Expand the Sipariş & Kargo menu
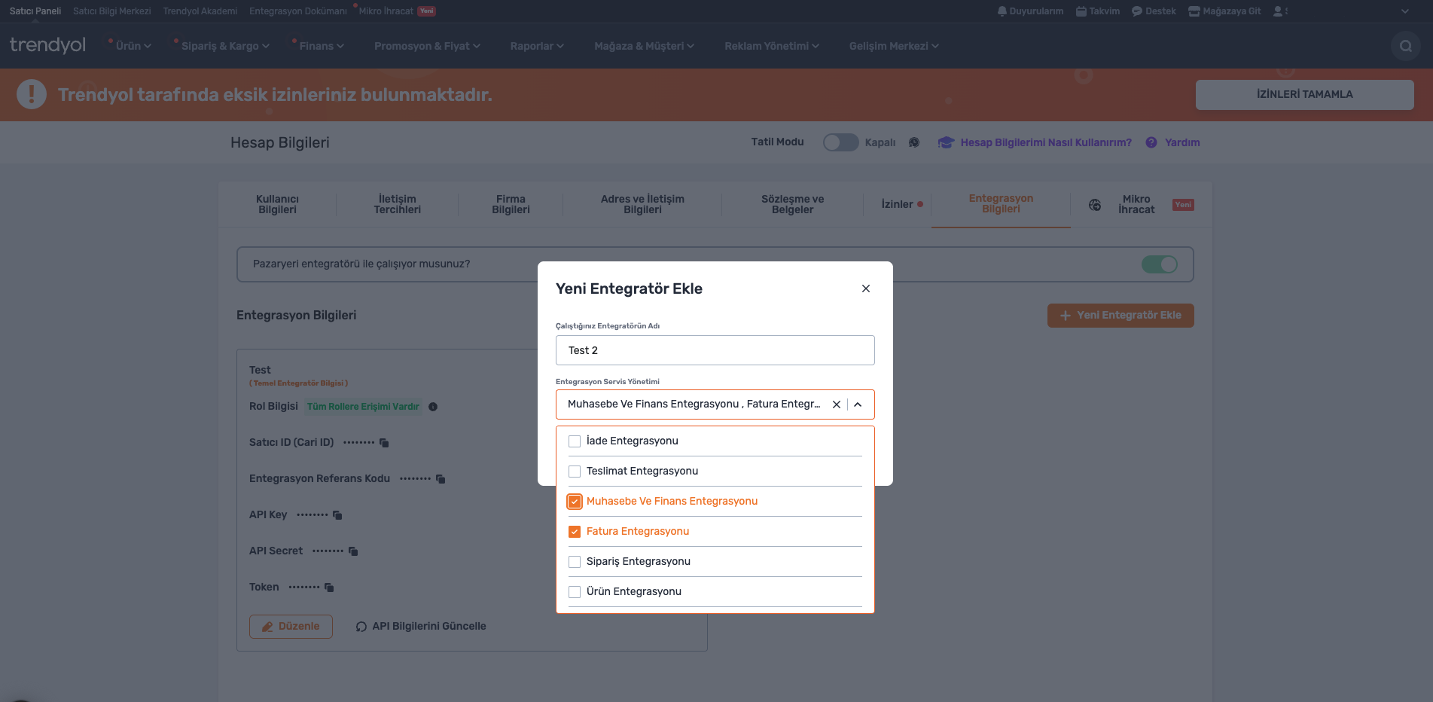 click(x=227, y=46)
